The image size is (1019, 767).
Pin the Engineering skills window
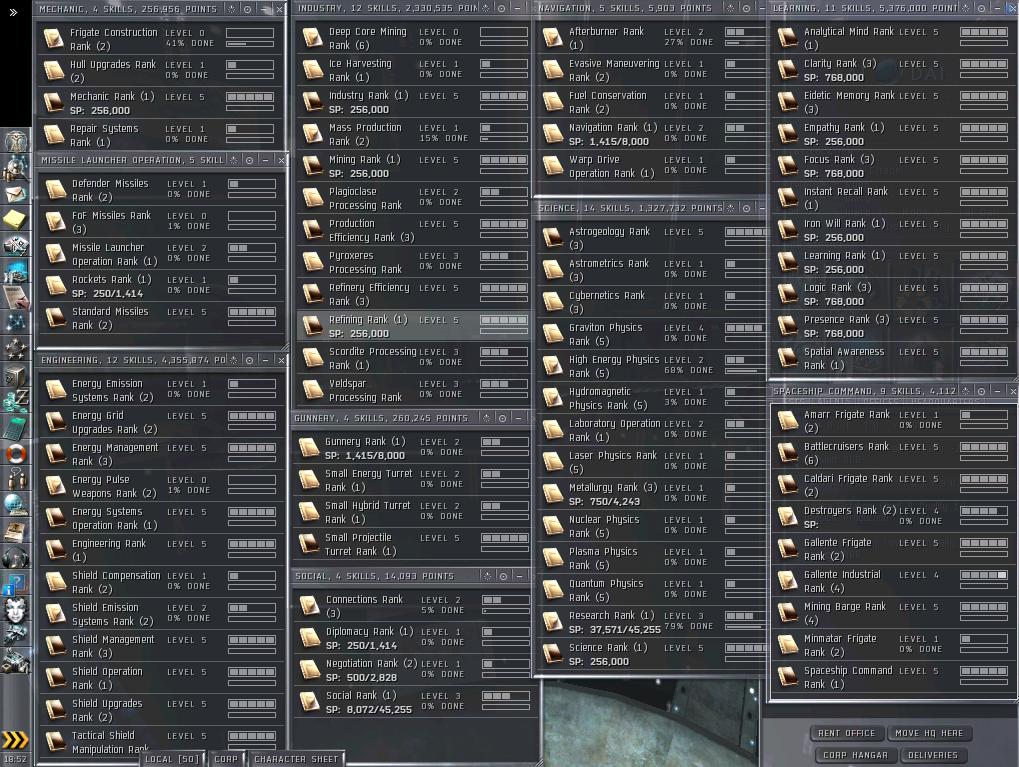[233, 360]
